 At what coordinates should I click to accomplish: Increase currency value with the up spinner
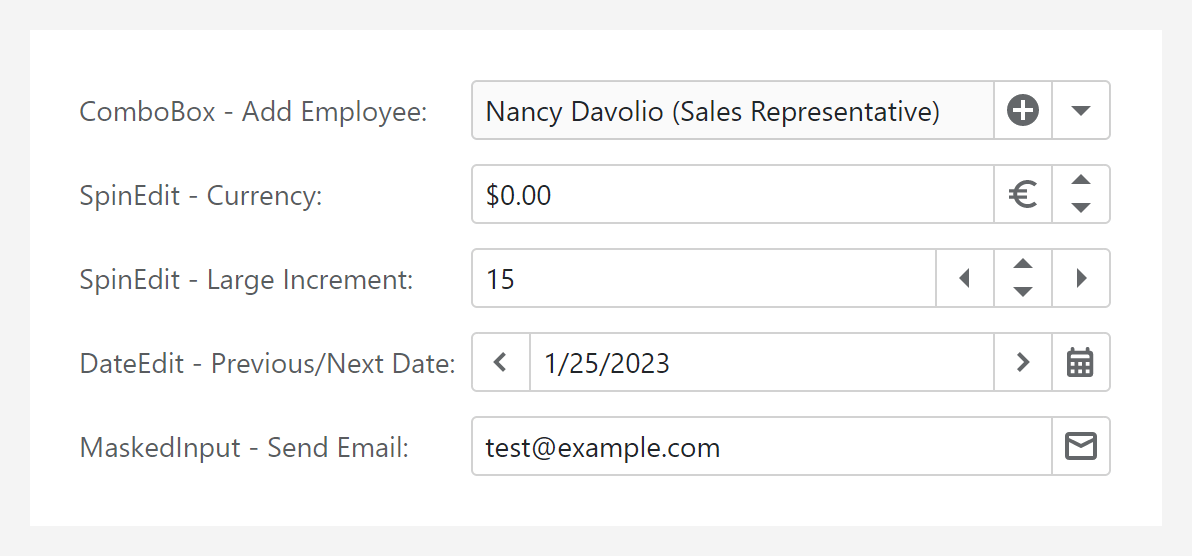1080,182
